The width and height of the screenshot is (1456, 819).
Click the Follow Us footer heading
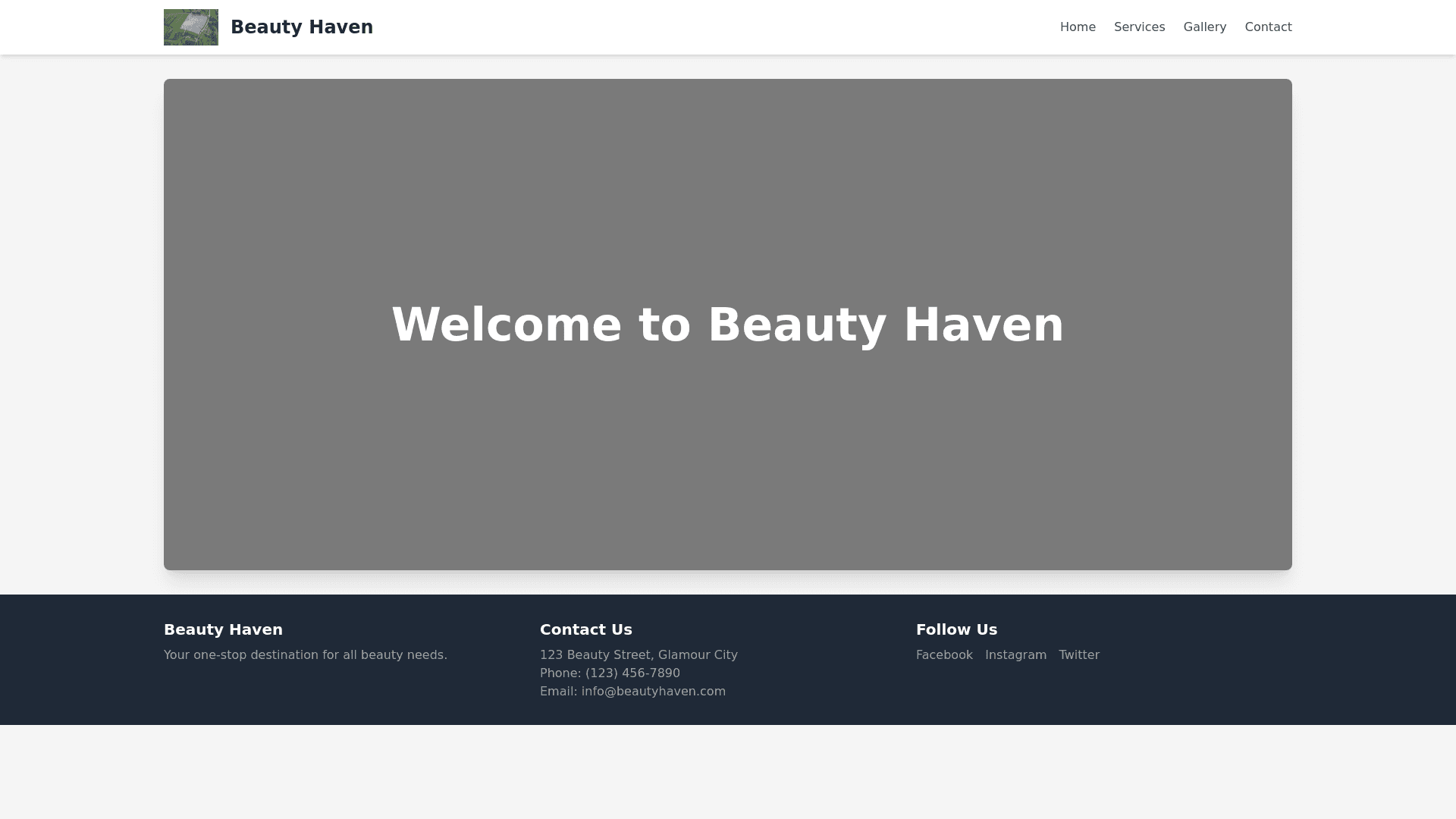point(956,629)
